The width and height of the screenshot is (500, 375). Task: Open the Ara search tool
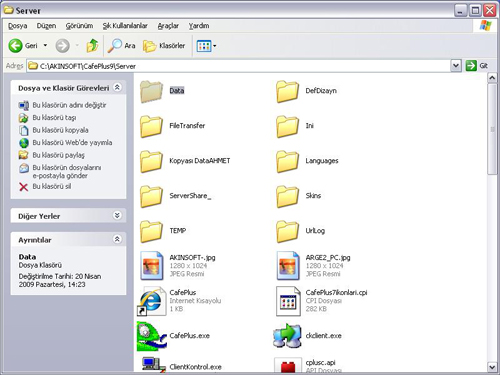pyautogui.click(x=121, y=46)
